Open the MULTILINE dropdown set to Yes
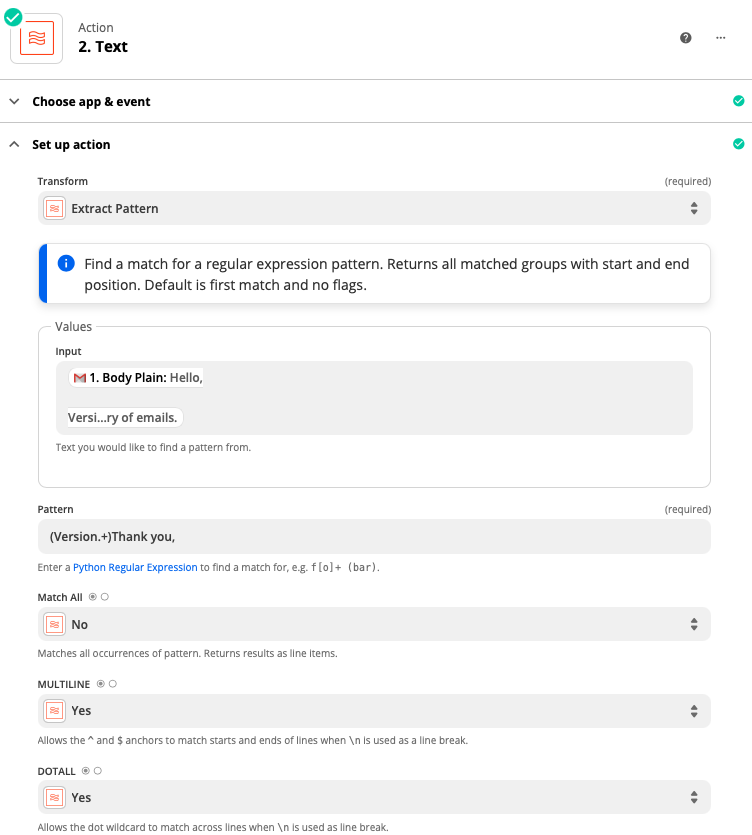 point(374,711)
